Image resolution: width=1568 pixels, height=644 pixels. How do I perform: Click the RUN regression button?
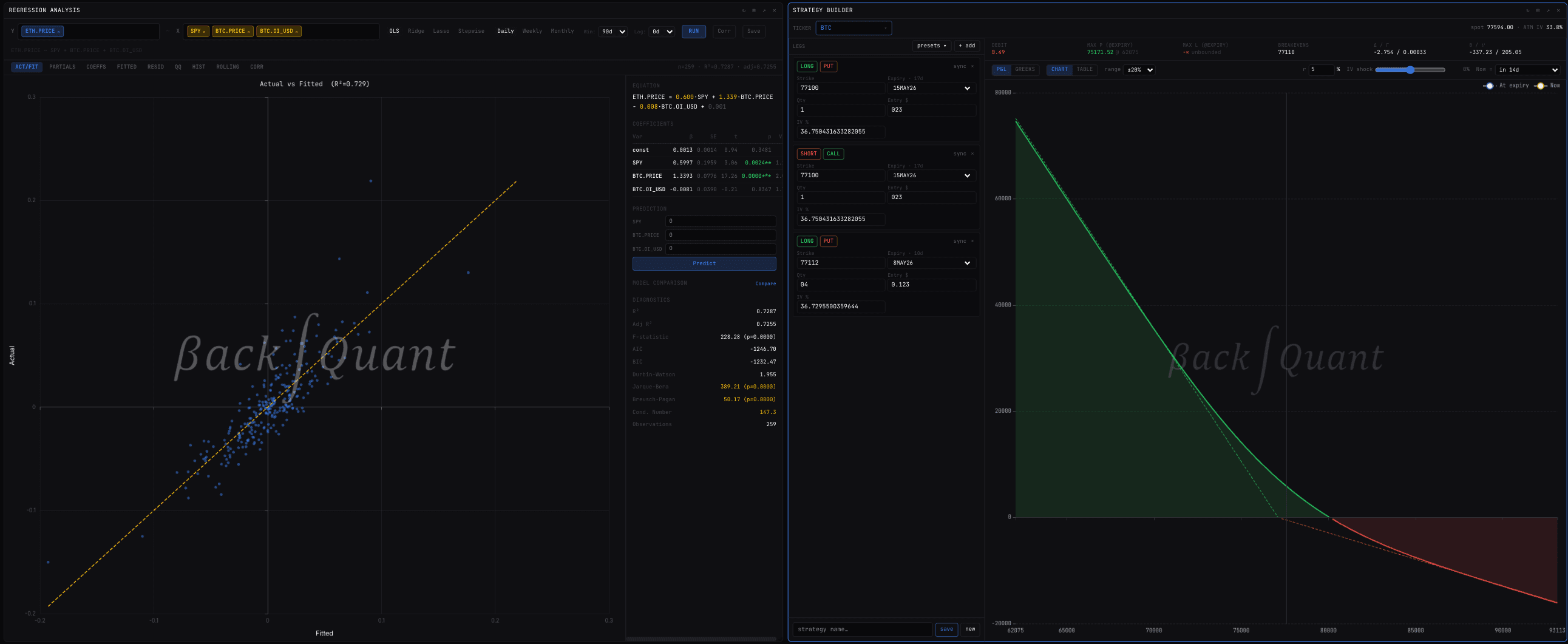[x=693, y=32]
